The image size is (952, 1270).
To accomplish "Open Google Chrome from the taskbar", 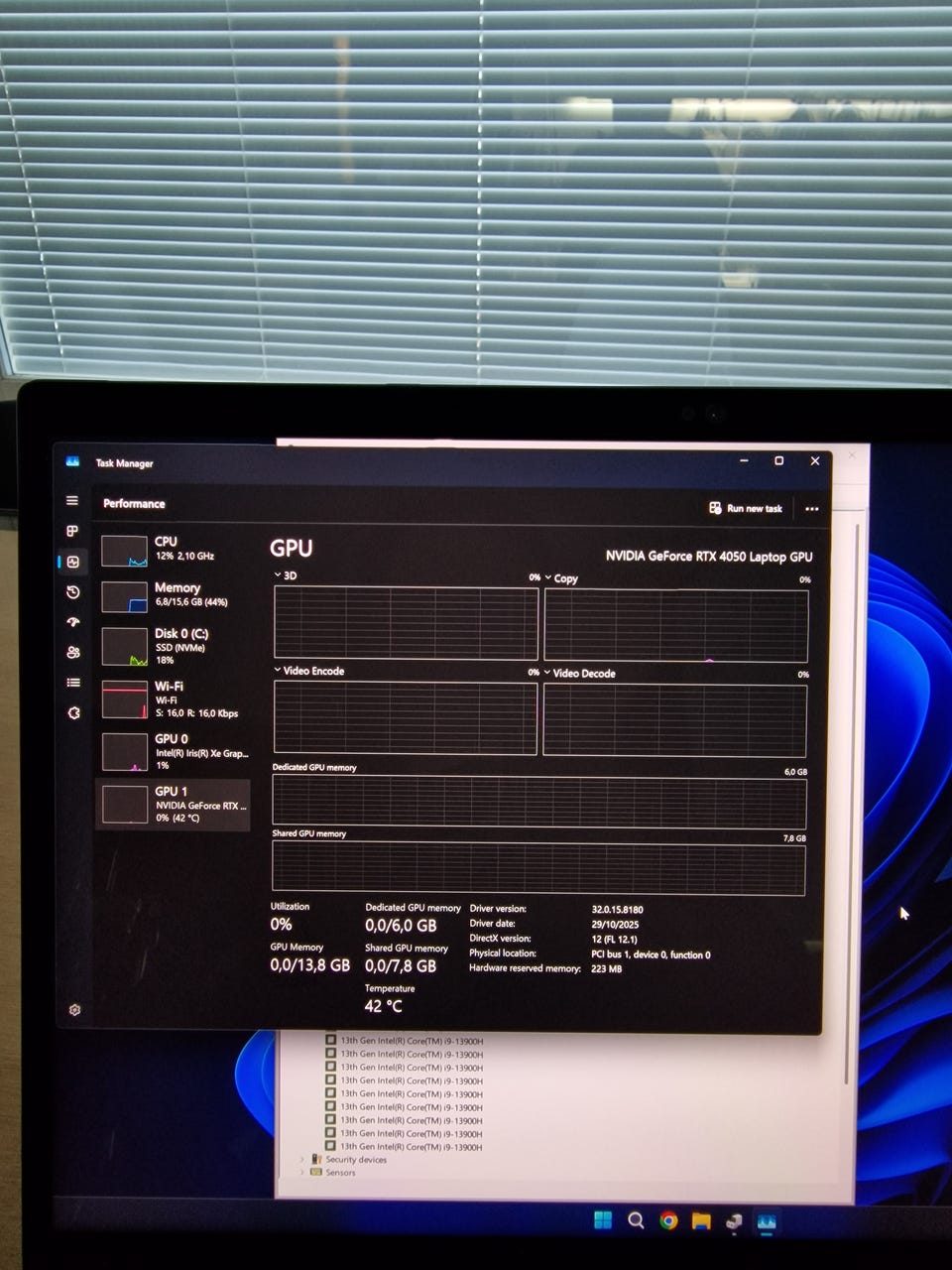I will [668, 1220].
